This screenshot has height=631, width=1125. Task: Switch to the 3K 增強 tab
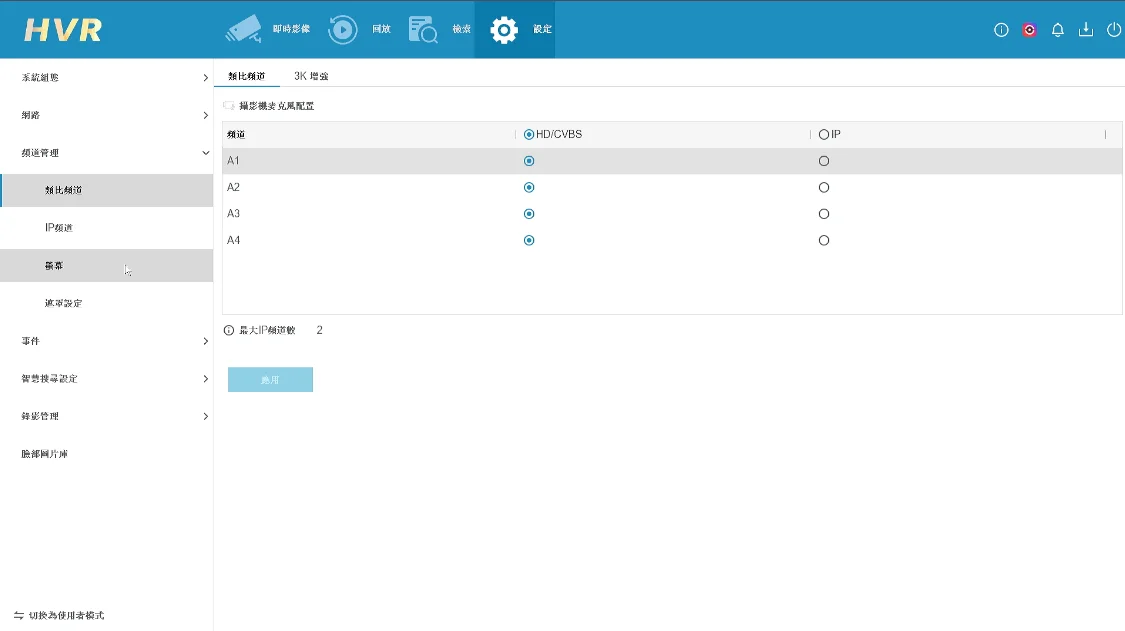(311, 76)
